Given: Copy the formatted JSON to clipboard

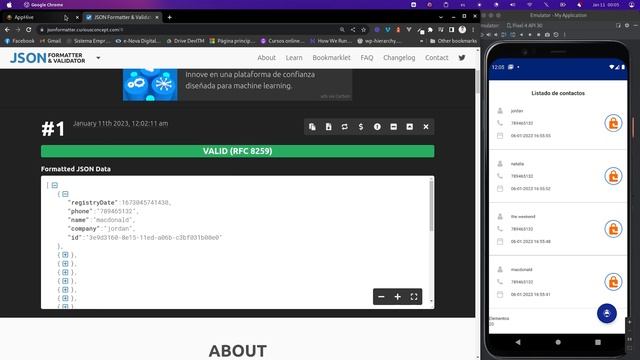Looking at the screenshot, I should tap(312, 127).
